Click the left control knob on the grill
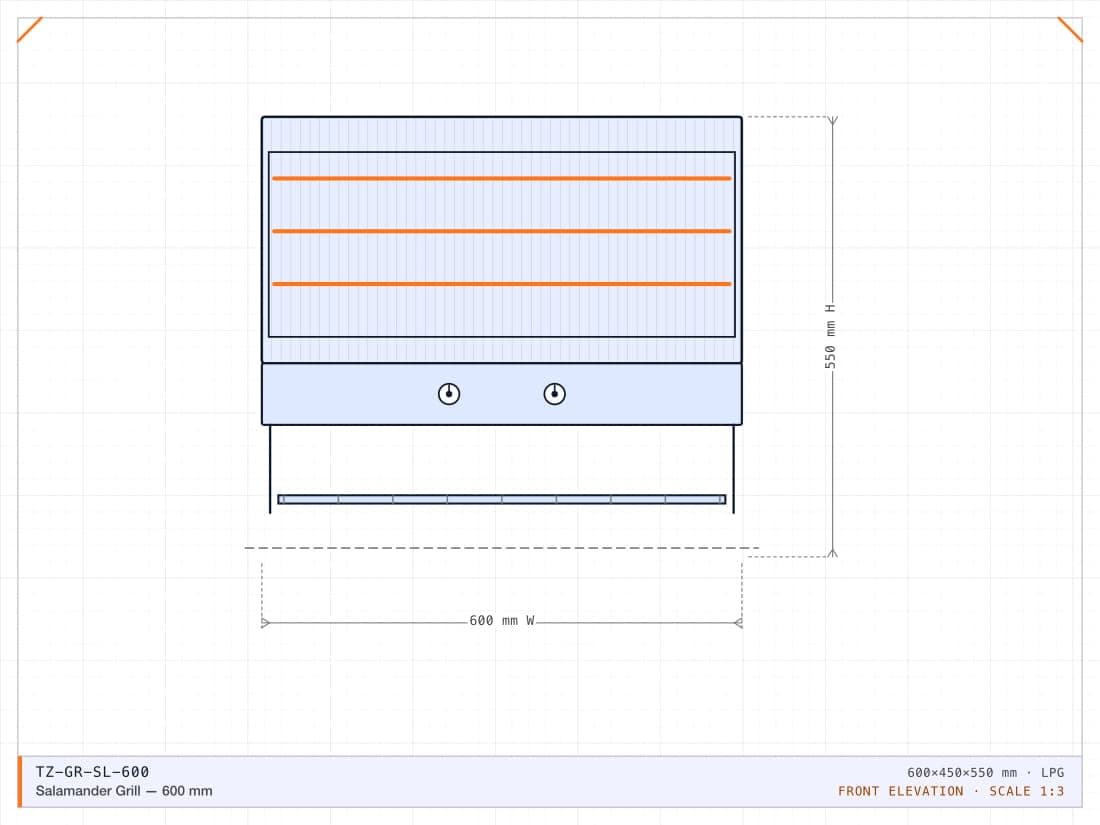1100x825 pixels. (449, 394)
